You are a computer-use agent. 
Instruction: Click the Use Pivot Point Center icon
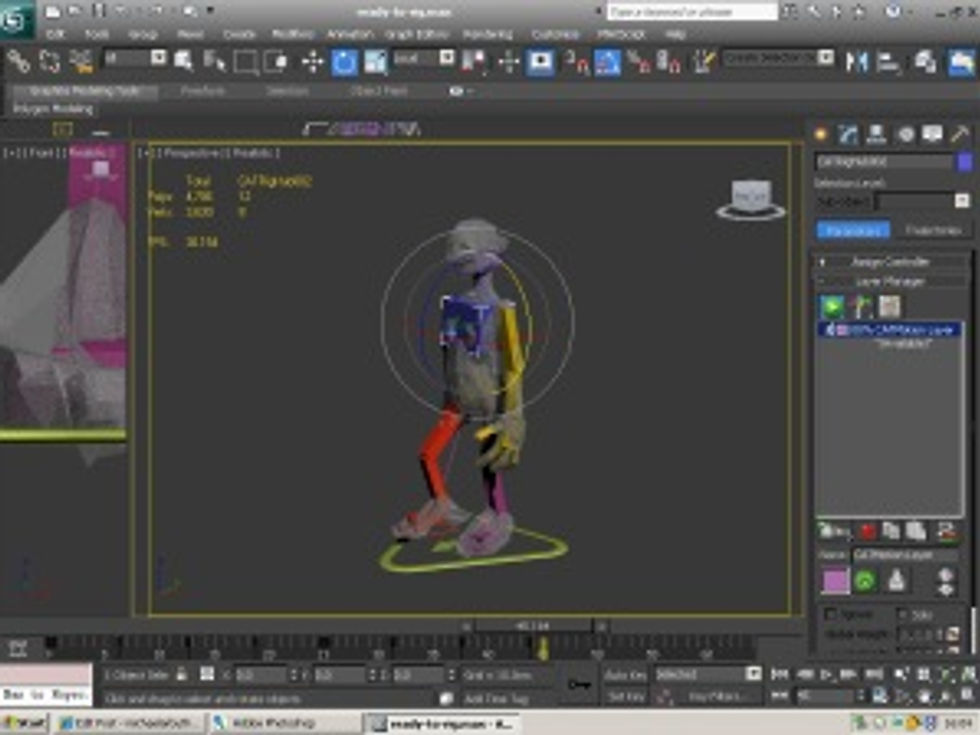coord(474,61)
